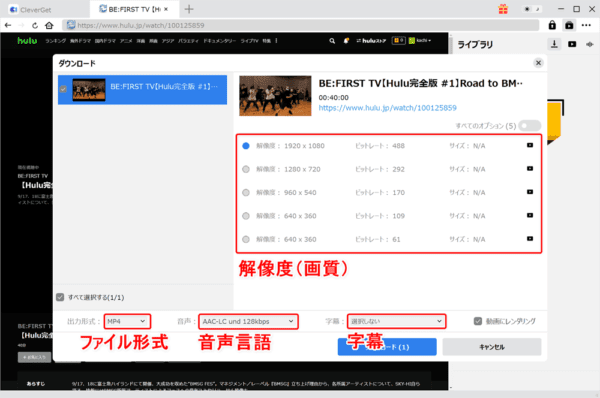Select the 960 x 540 resolution option
The width and height of the screenshot is (600, 398).
[246, 192]
